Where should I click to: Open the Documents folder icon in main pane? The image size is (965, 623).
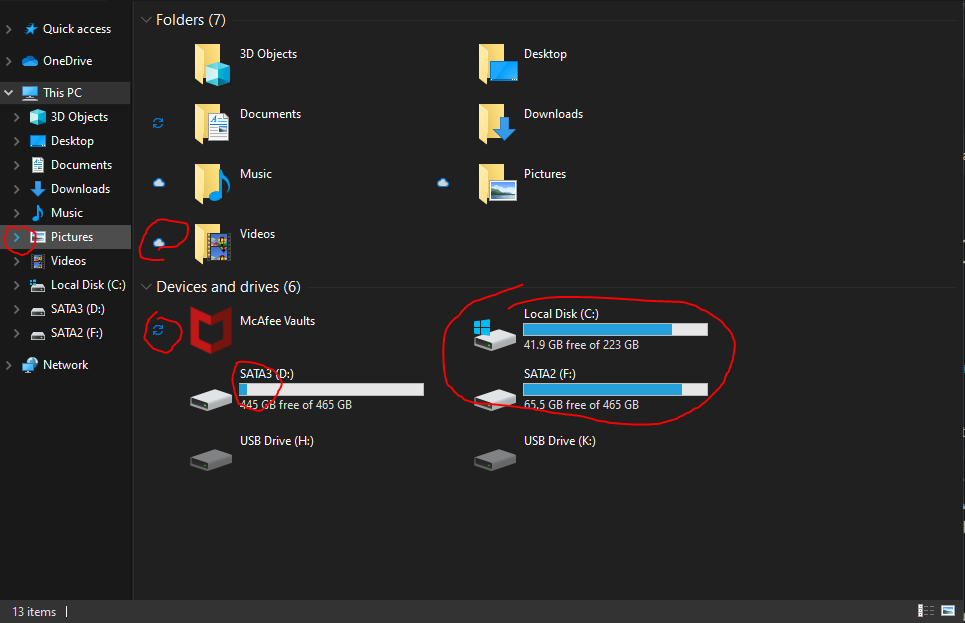[212, 124]
